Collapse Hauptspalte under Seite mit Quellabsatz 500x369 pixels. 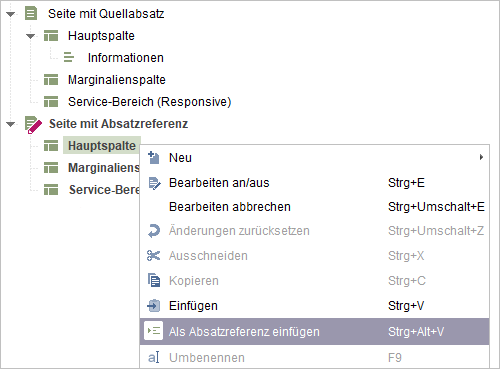[x=30, y=36]
